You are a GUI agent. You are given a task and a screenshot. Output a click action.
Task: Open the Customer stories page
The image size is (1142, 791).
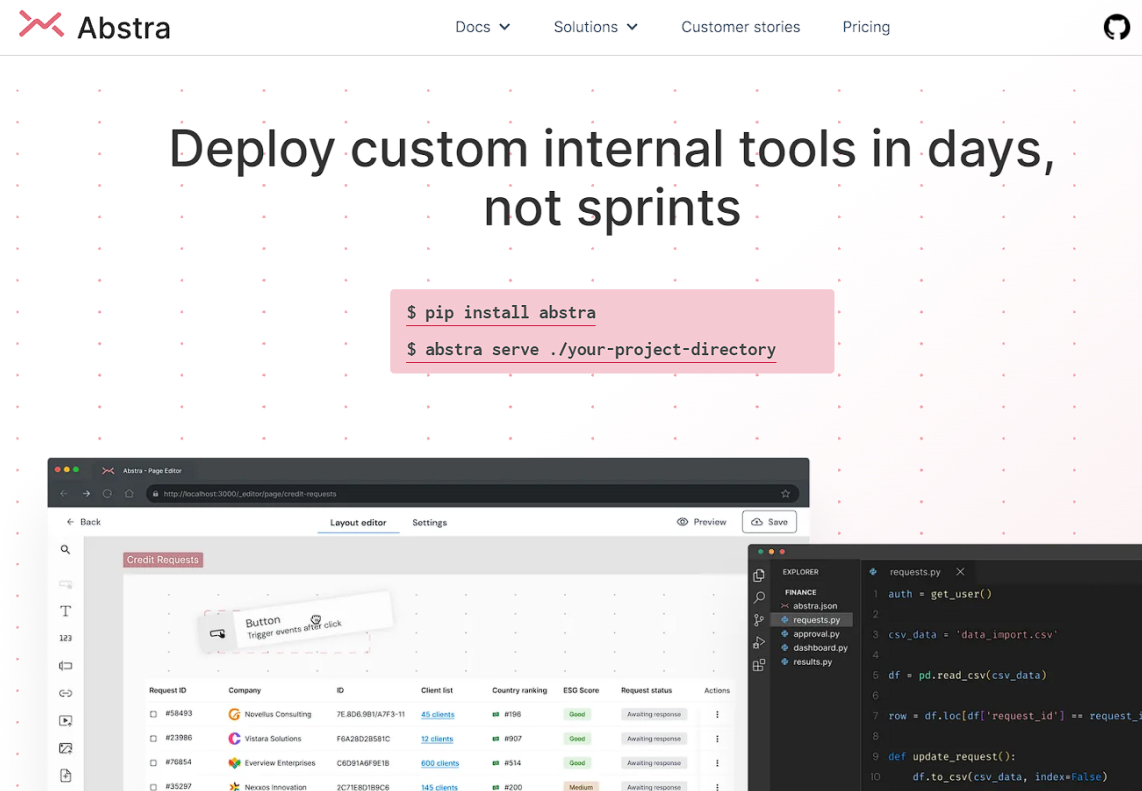[741, 27]
